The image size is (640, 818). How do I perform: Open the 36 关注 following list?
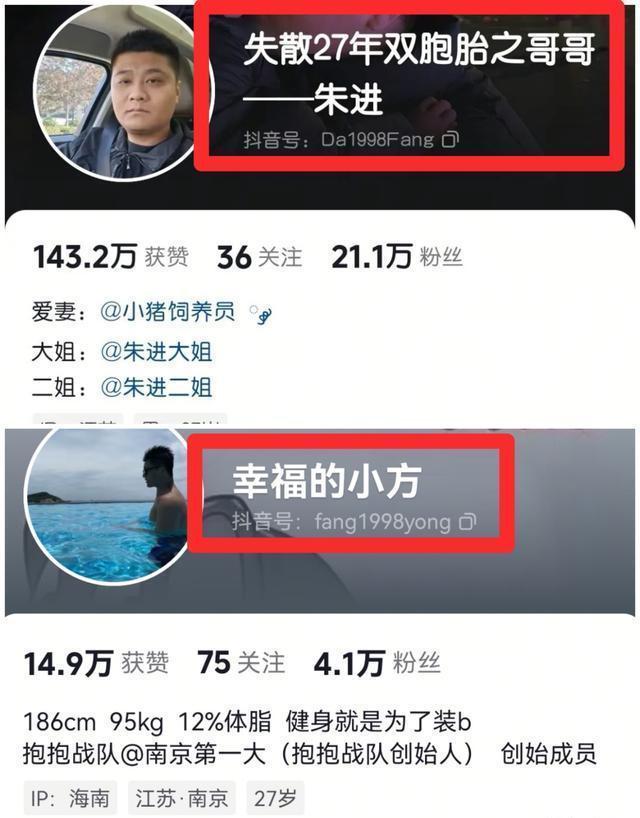(259, 257)
